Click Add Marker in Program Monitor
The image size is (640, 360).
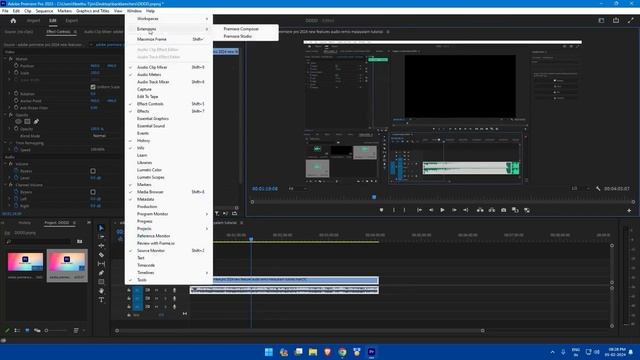[x=381, y=210]
